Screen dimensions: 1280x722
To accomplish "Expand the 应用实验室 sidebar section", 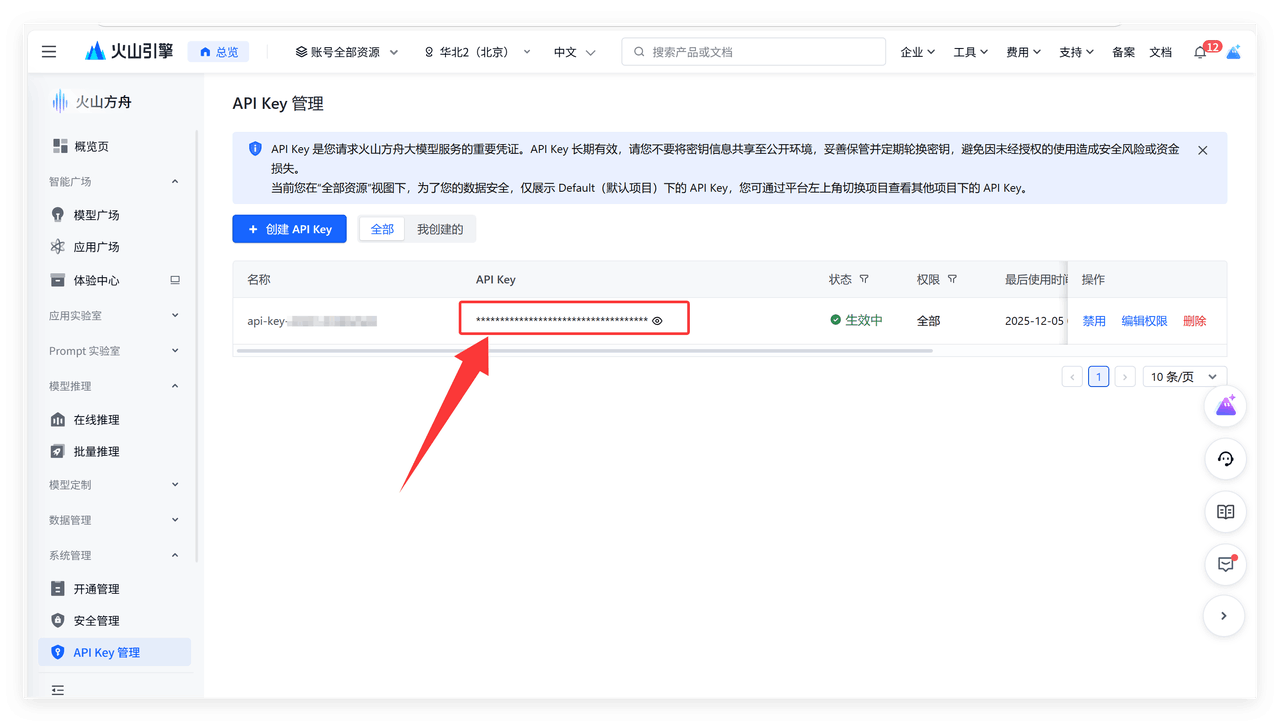I will point(114,316).
